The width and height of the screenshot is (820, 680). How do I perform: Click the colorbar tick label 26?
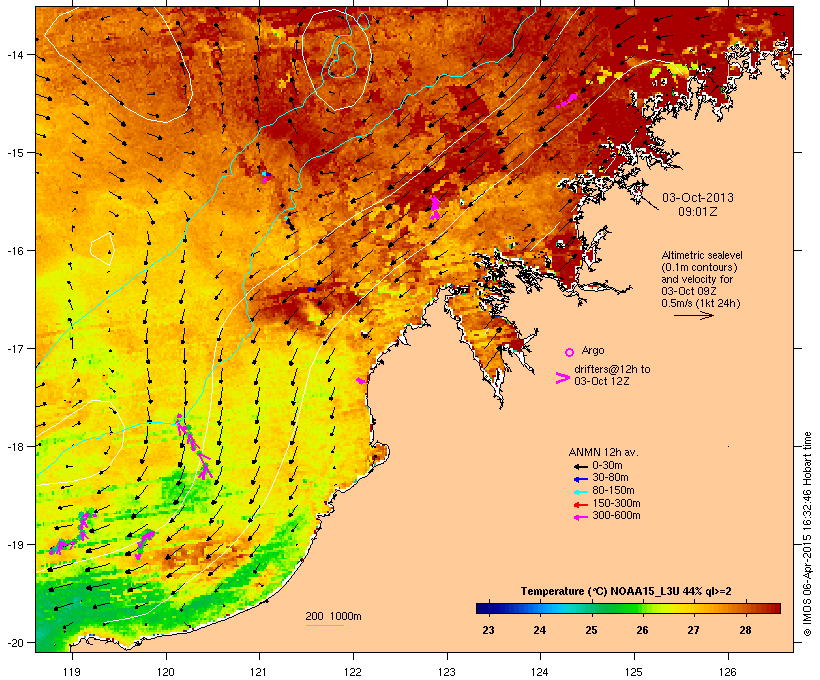coord(642,630)
